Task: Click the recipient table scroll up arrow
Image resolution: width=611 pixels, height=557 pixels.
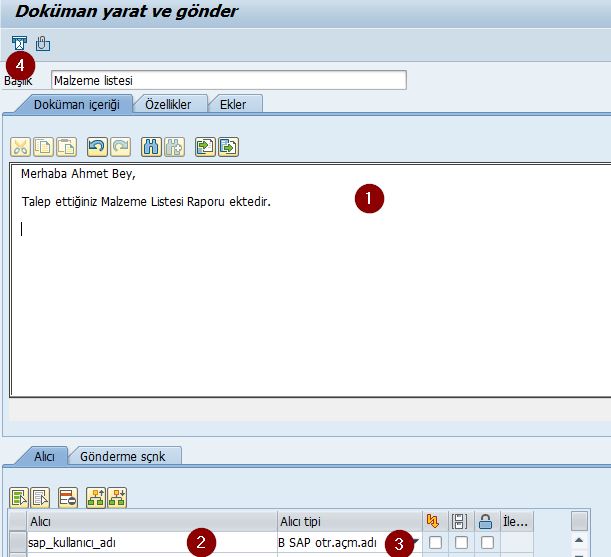Action: click(x=579, y=540)
